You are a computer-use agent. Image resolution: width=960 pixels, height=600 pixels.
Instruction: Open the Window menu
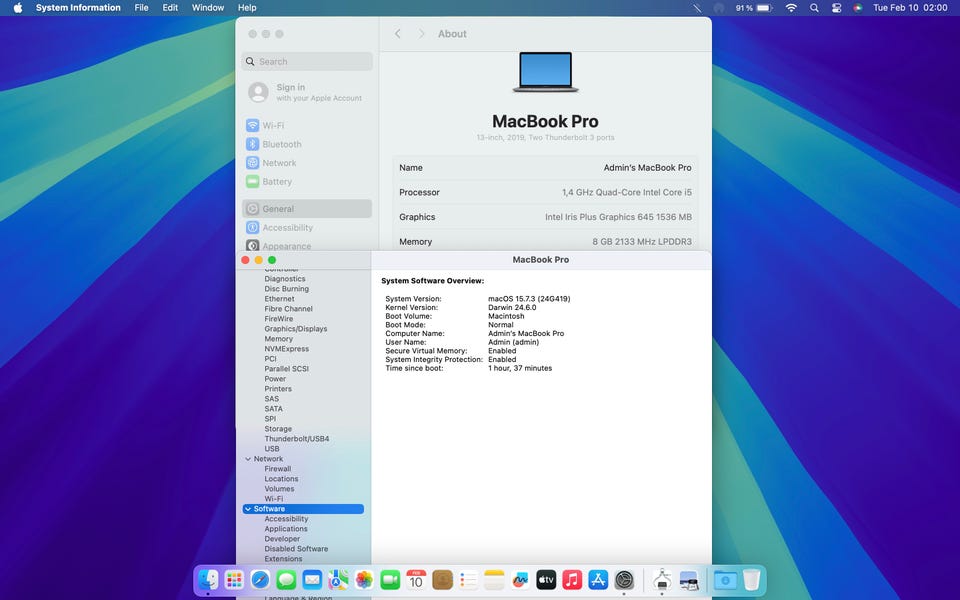(208, 8)
